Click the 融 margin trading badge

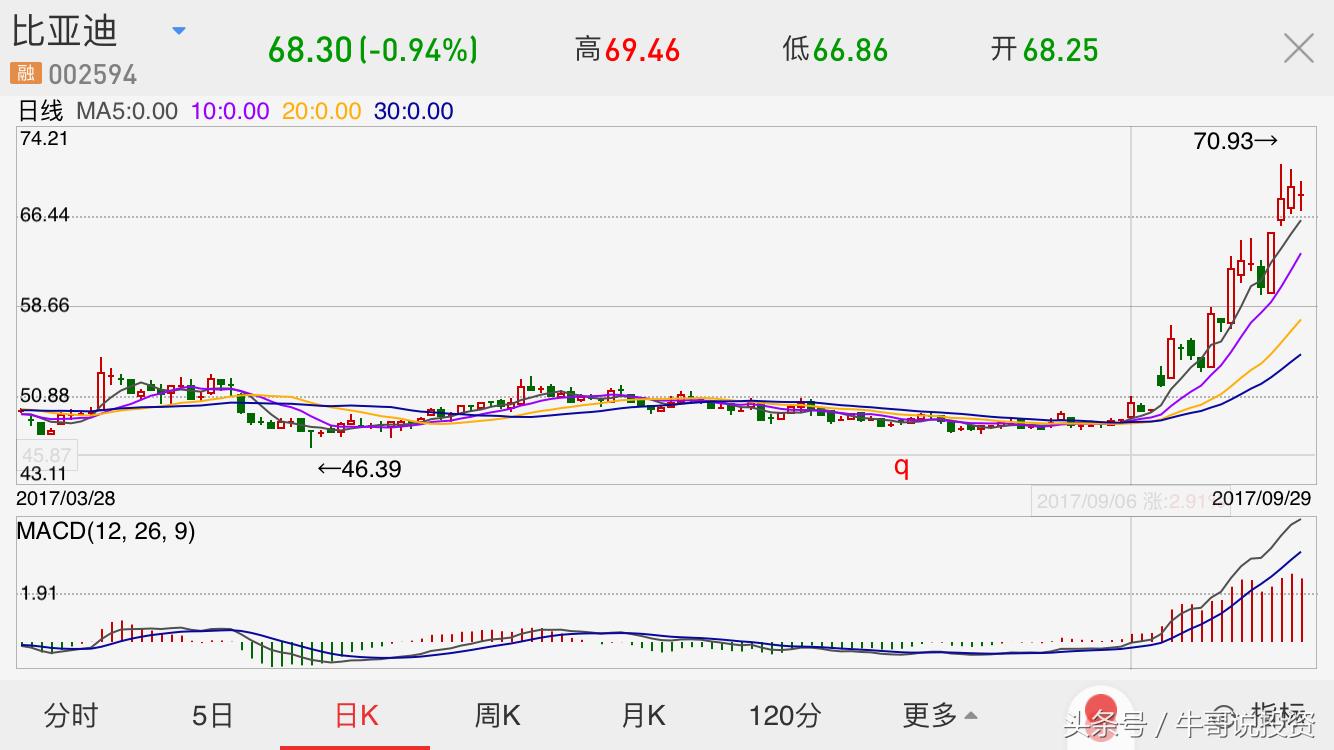coord(24,73)
